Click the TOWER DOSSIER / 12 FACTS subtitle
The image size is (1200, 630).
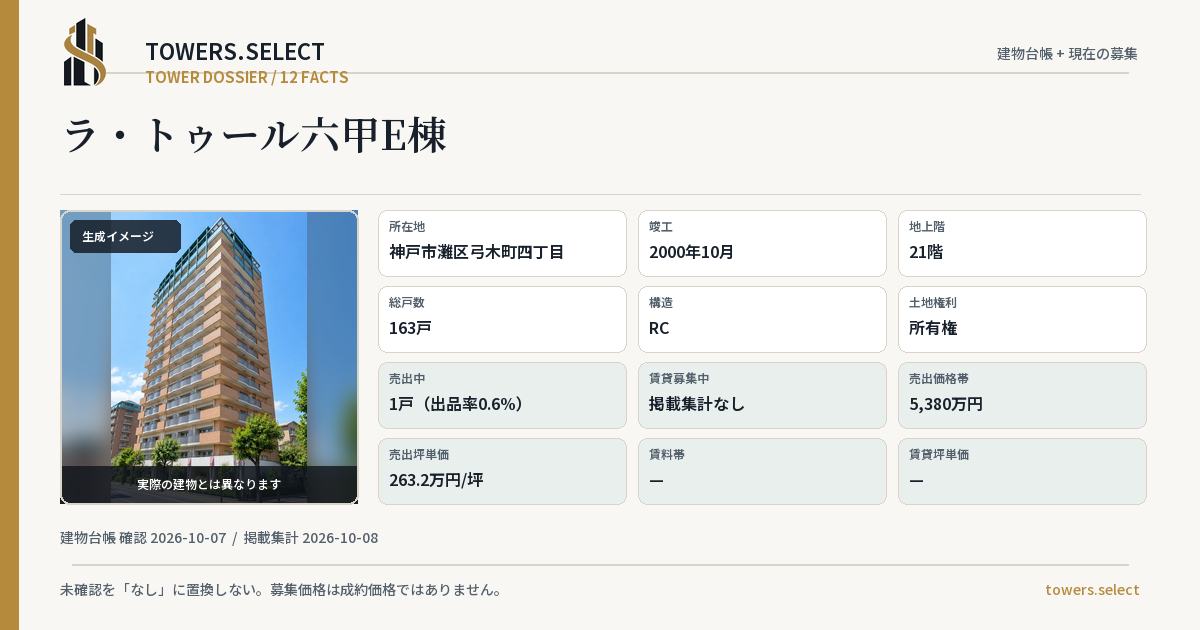[247, 77]
